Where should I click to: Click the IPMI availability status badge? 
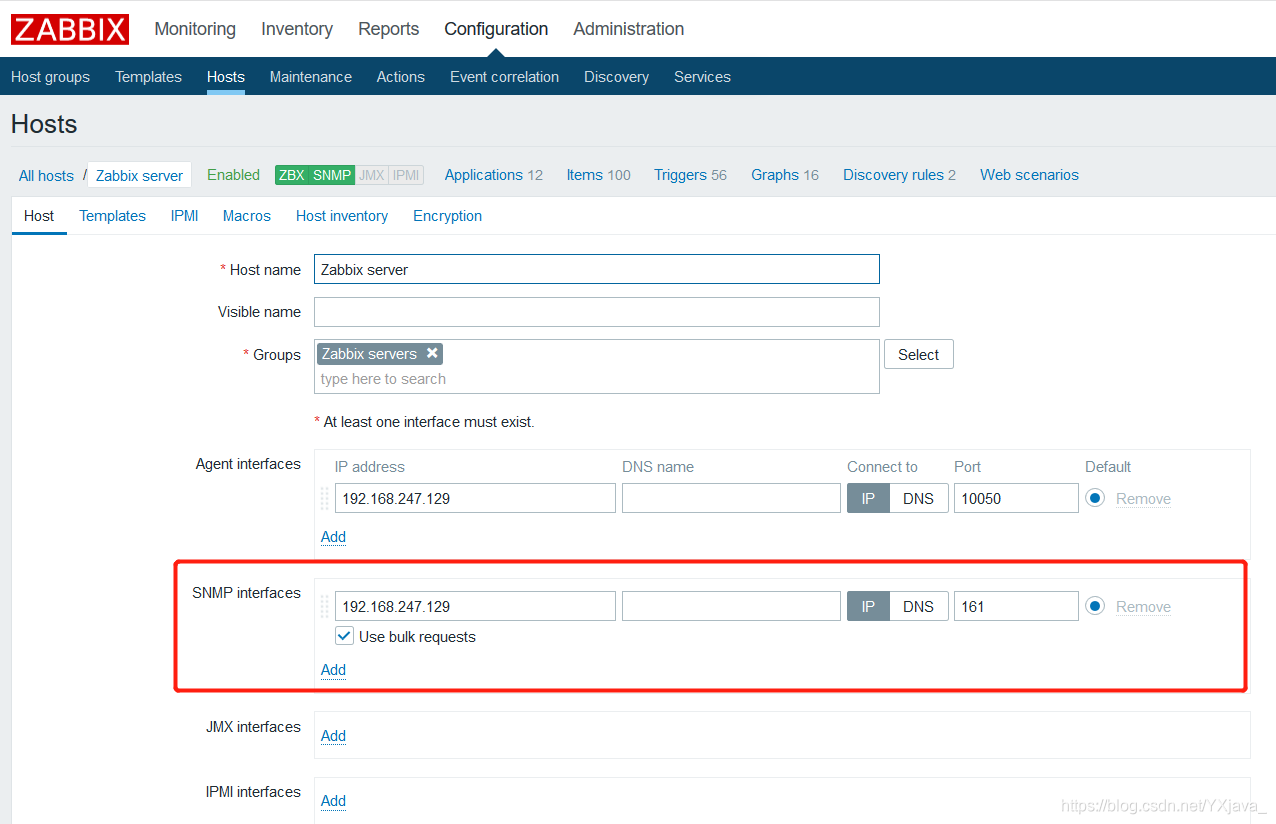[x=406, y=175]
